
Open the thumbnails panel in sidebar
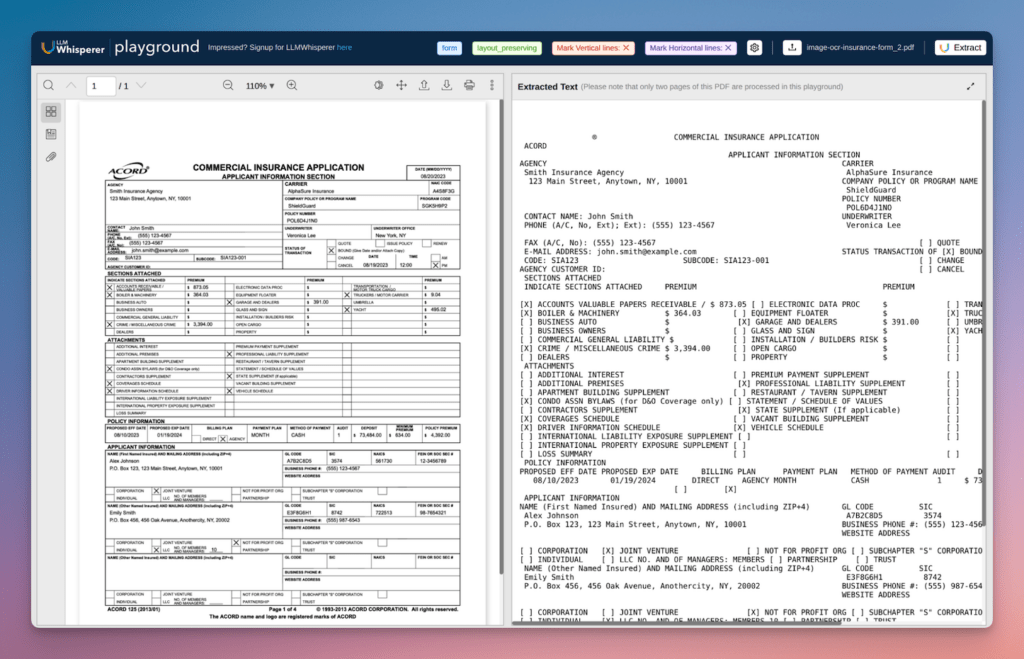click(x=50, y=112)
